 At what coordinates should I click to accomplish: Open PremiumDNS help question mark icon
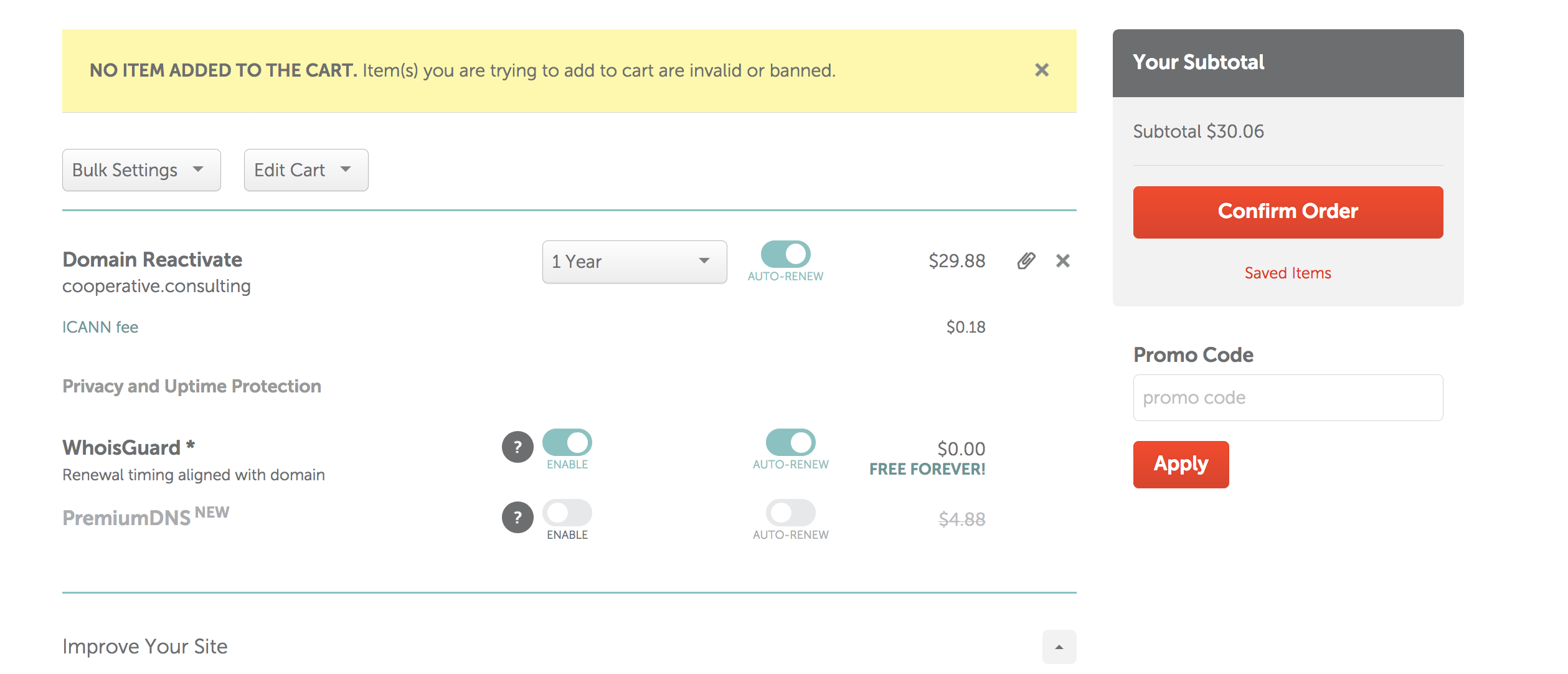[x=517, y=517]
